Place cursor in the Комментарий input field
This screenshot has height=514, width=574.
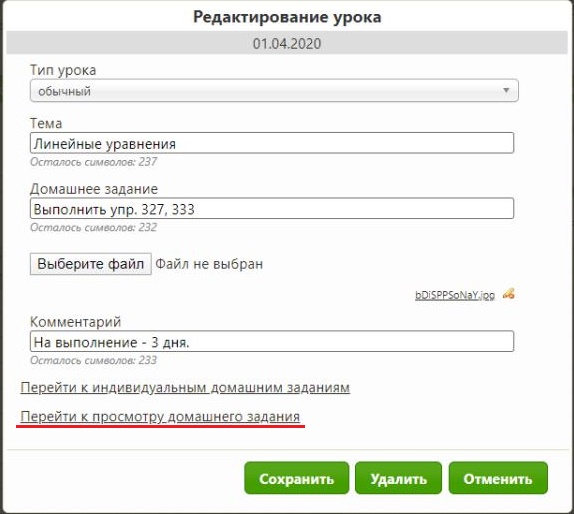pos(272,341)
